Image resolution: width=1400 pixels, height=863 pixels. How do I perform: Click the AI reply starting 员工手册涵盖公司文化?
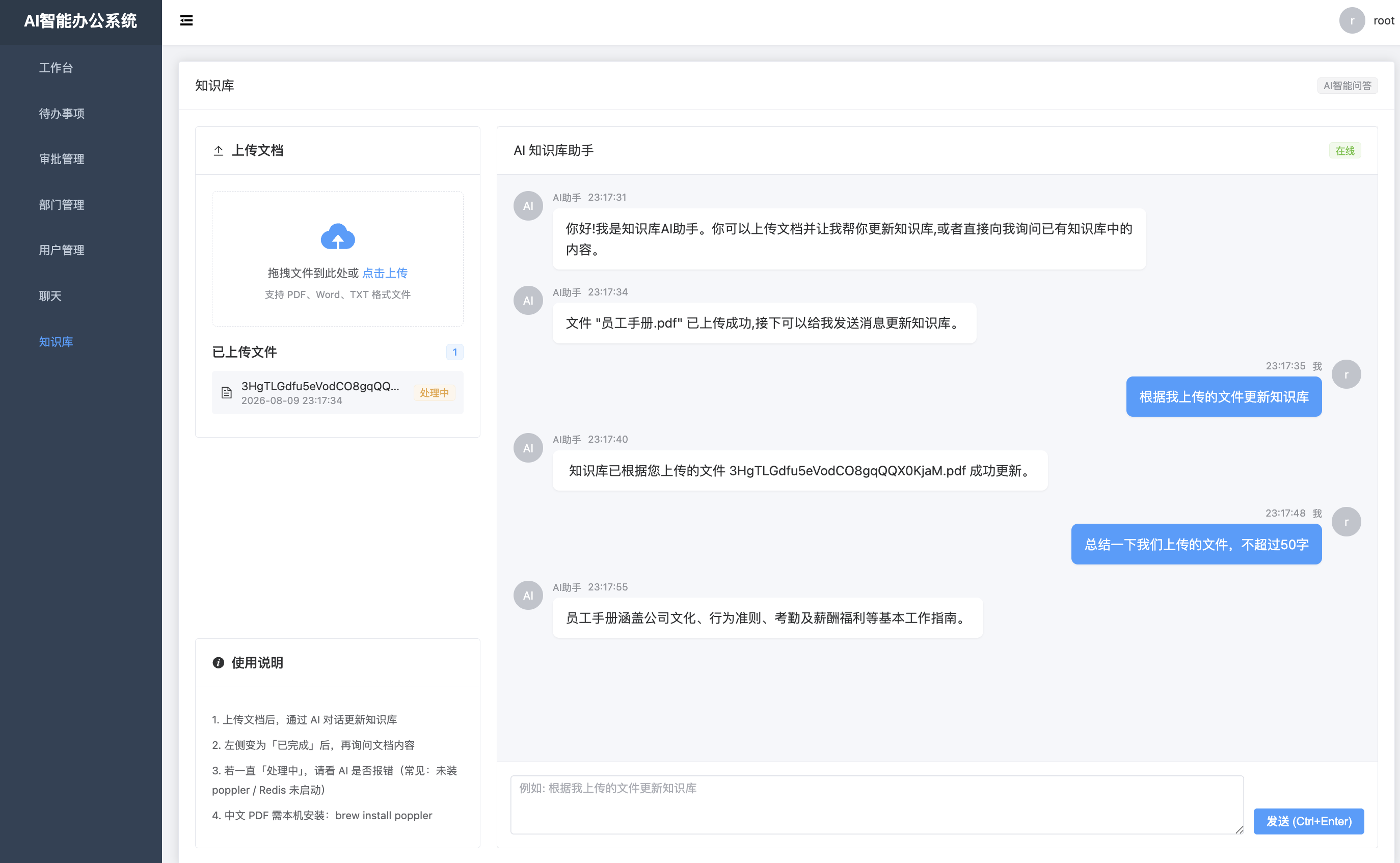click(767, 617)
